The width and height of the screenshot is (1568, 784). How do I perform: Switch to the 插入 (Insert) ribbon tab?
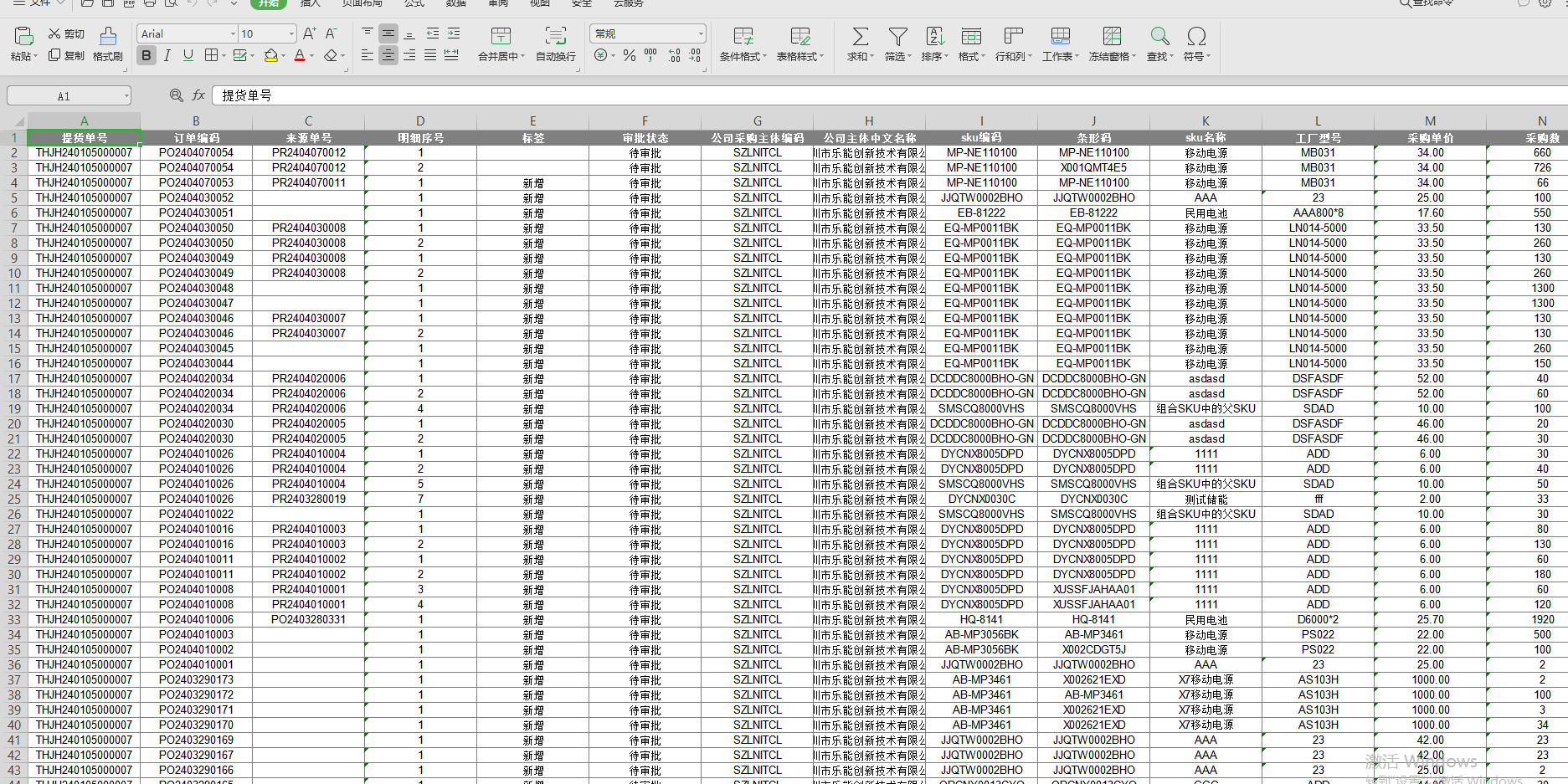310,3
